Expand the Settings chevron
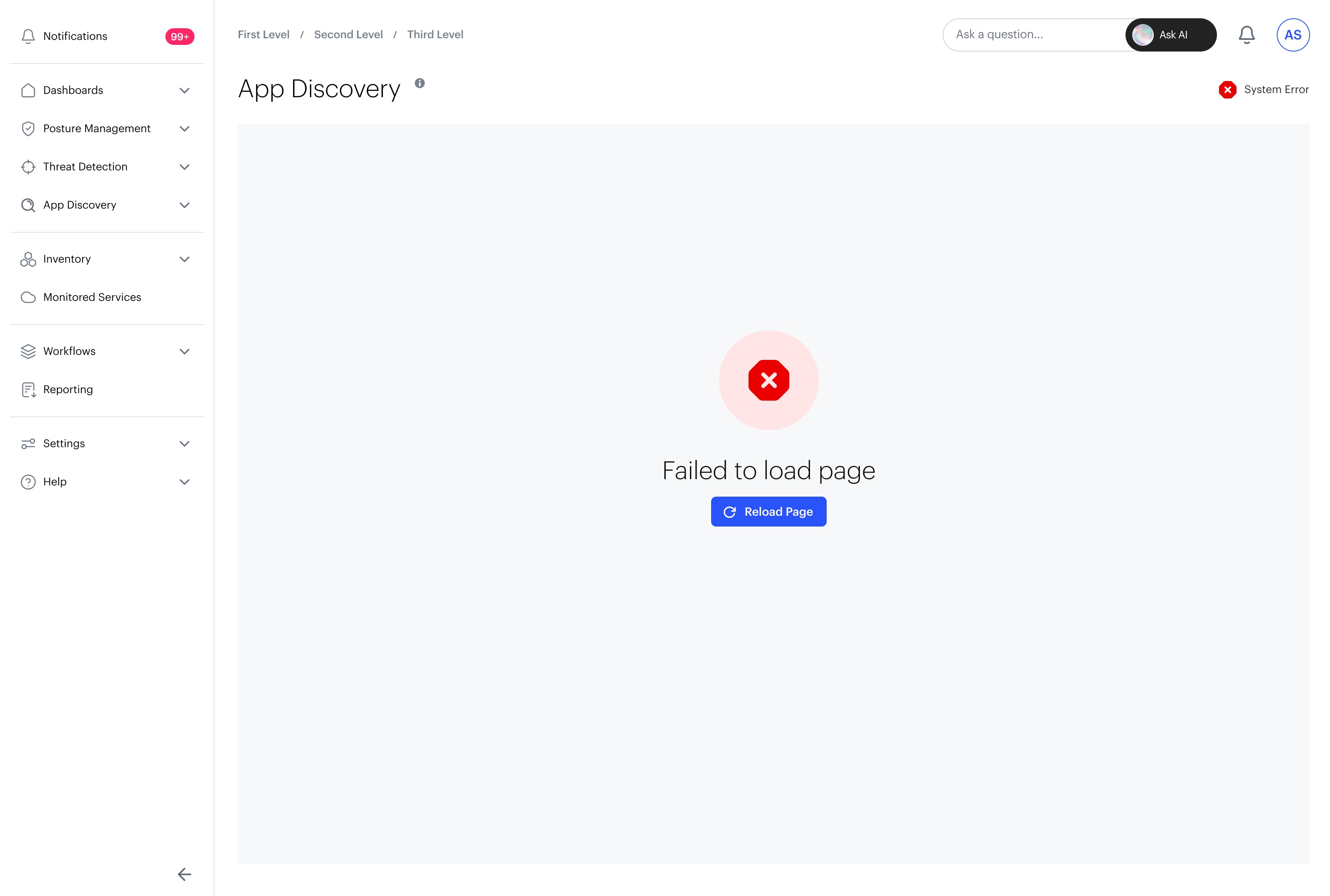The height and width of the screenshot is (896, 1330). click(x=184, y=443)
